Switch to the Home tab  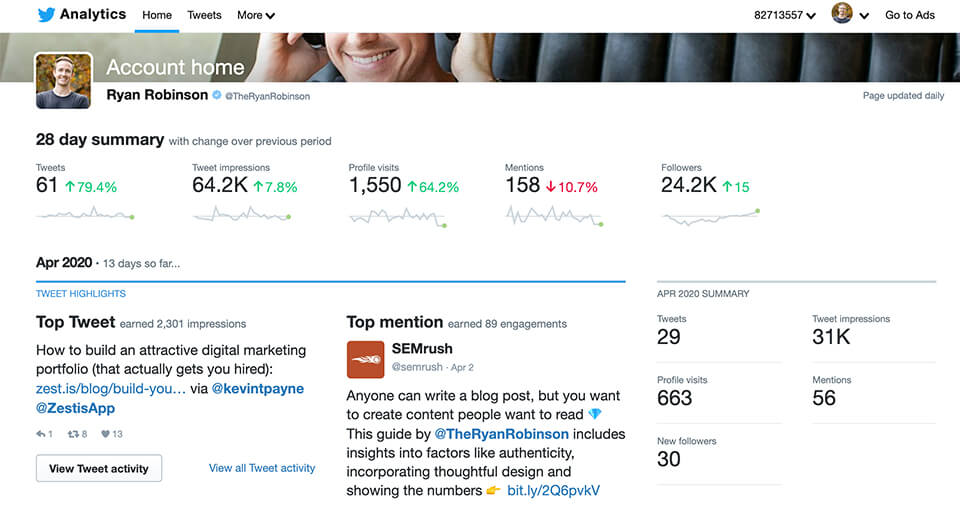click(157, 15)
